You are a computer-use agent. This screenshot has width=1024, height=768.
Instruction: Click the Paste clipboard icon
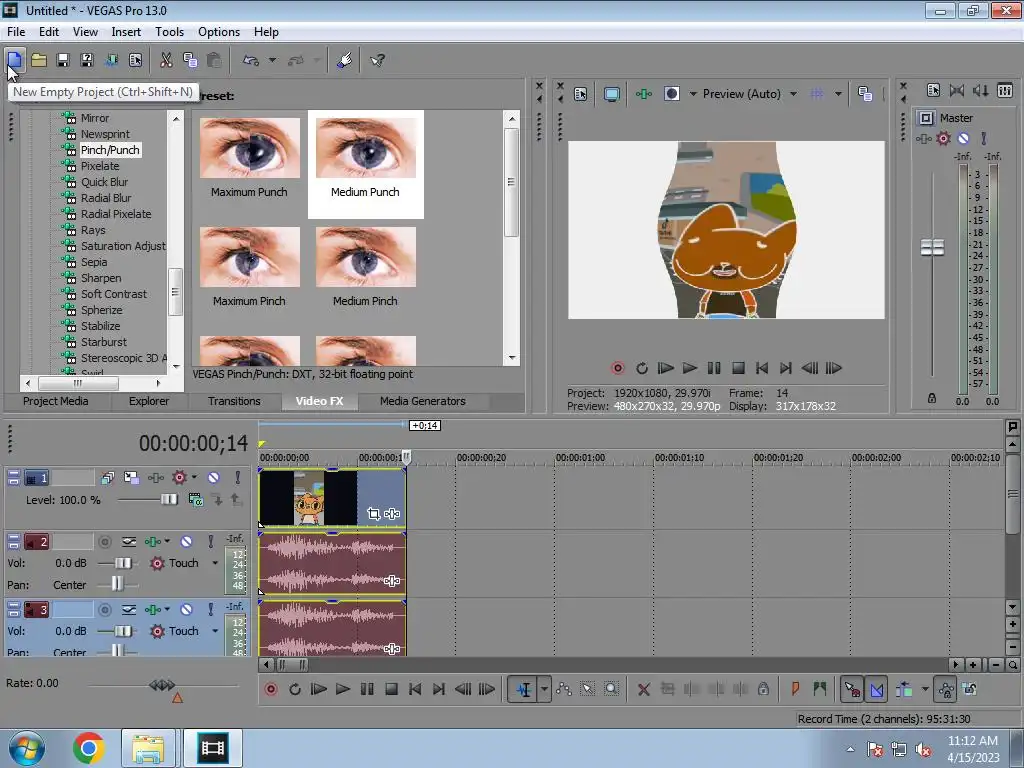pyautogui.click(x=214, y=60)
